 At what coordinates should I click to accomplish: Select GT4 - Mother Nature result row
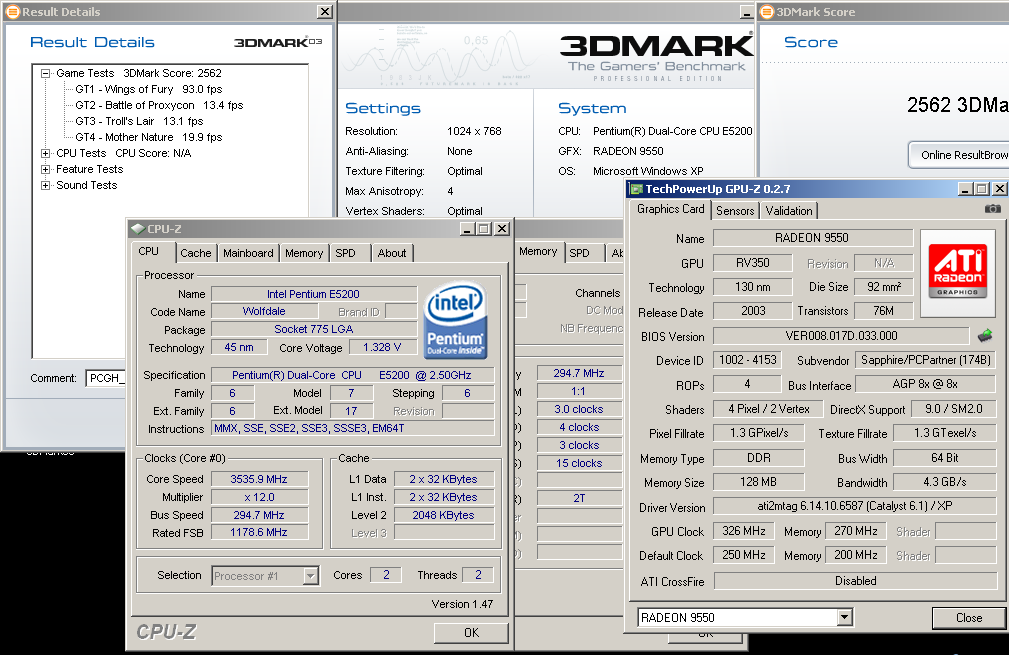tap(149, 137)
